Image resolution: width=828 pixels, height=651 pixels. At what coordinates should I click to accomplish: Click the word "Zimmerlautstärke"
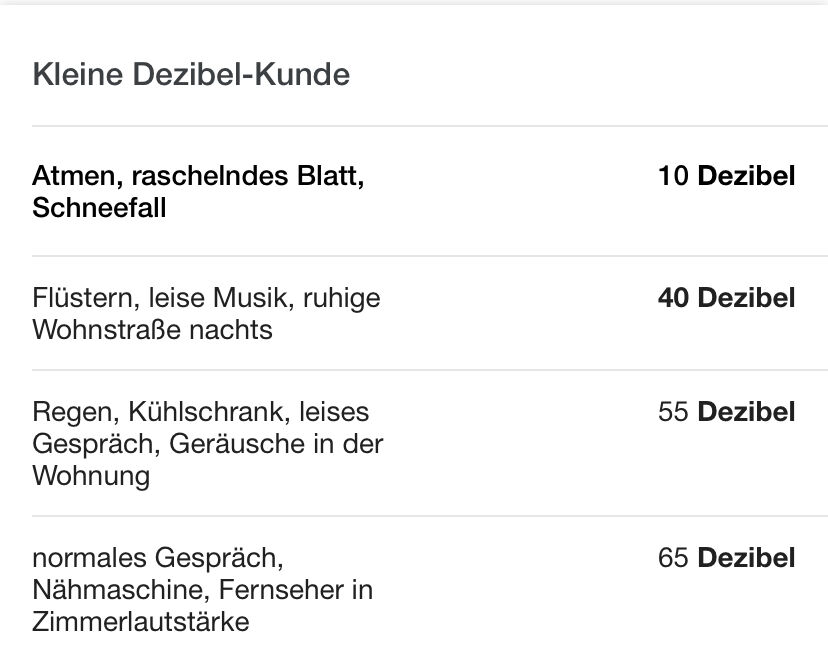coord(140,622)
